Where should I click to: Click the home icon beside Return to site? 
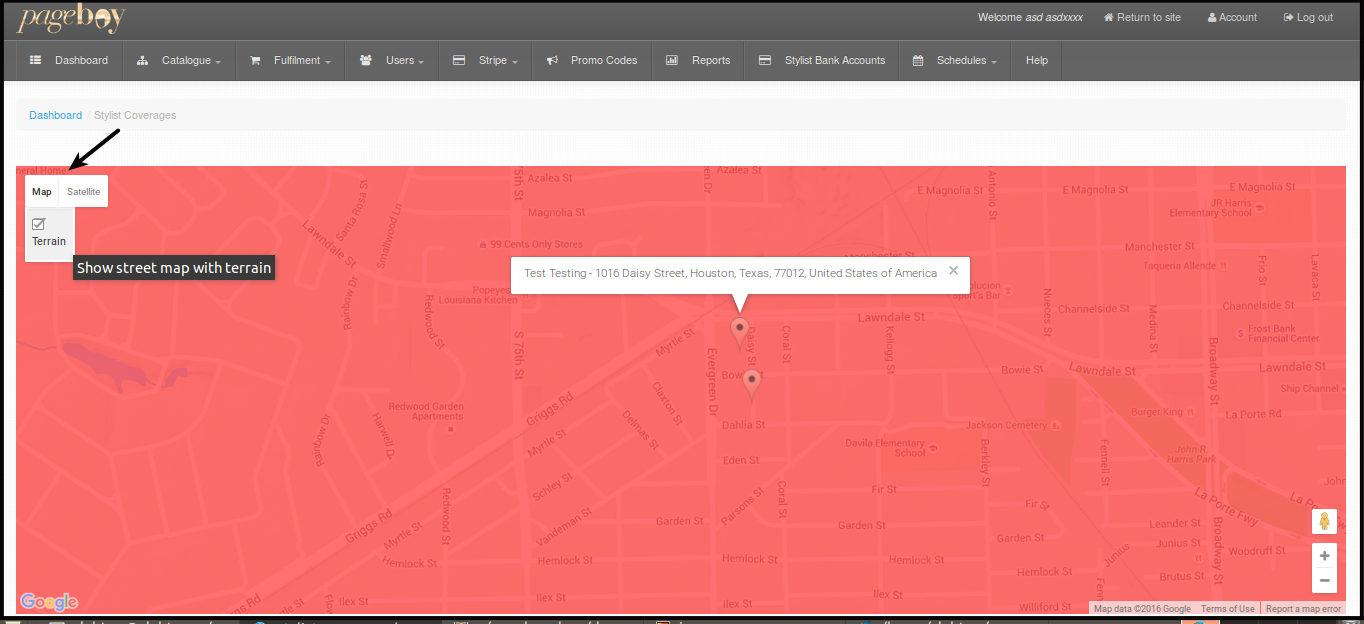1108,17
